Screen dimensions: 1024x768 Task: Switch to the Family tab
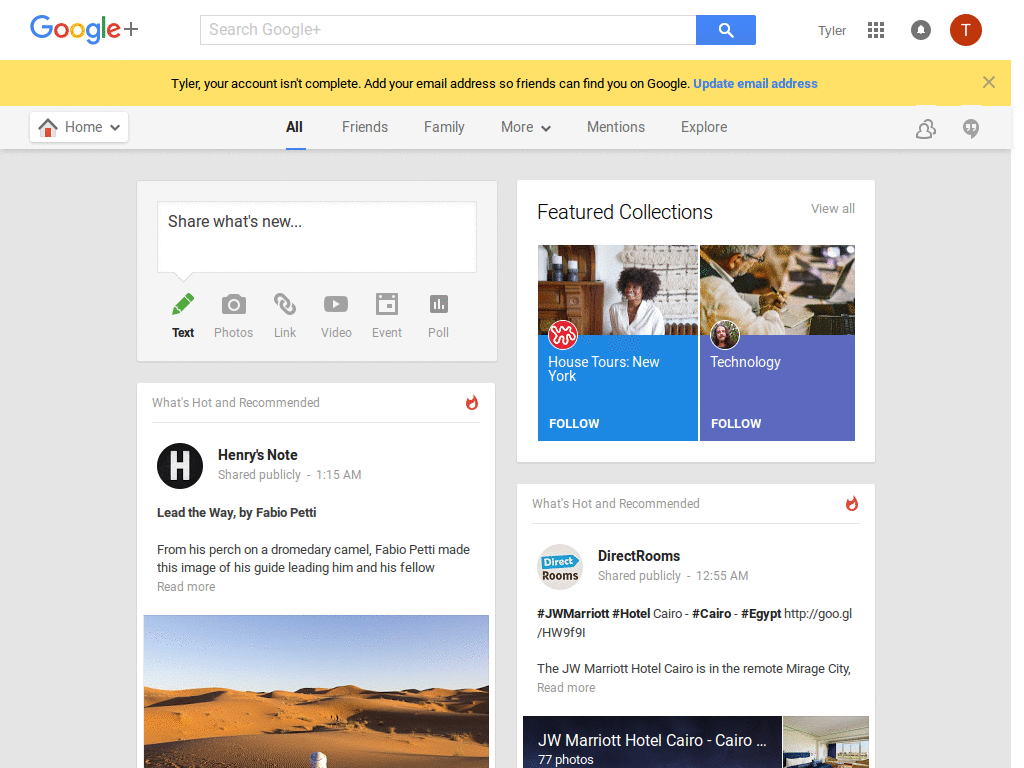click(x=444, y=127)
